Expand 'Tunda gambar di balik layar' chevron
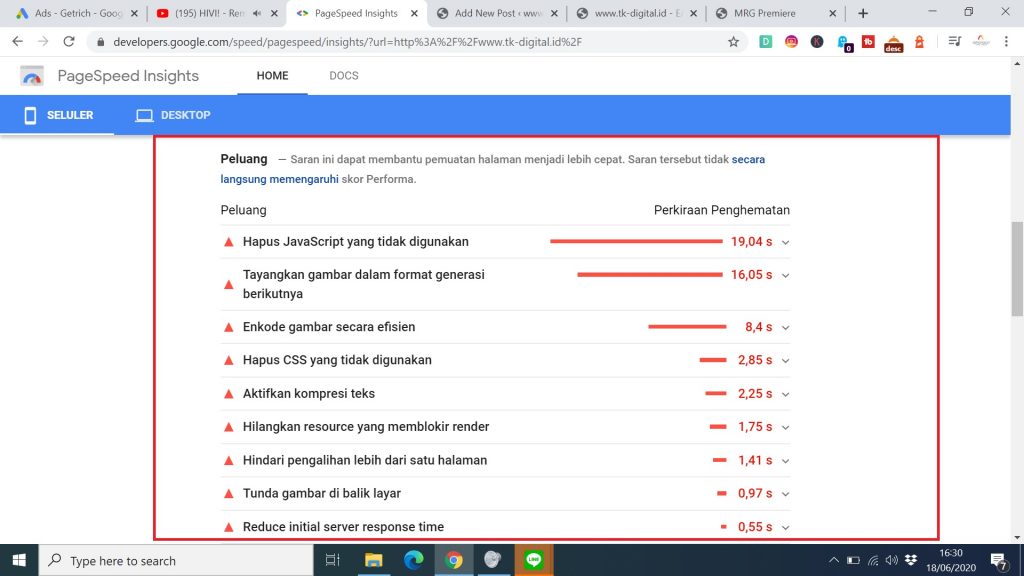Screen dimensions: 1024x576 785,494
